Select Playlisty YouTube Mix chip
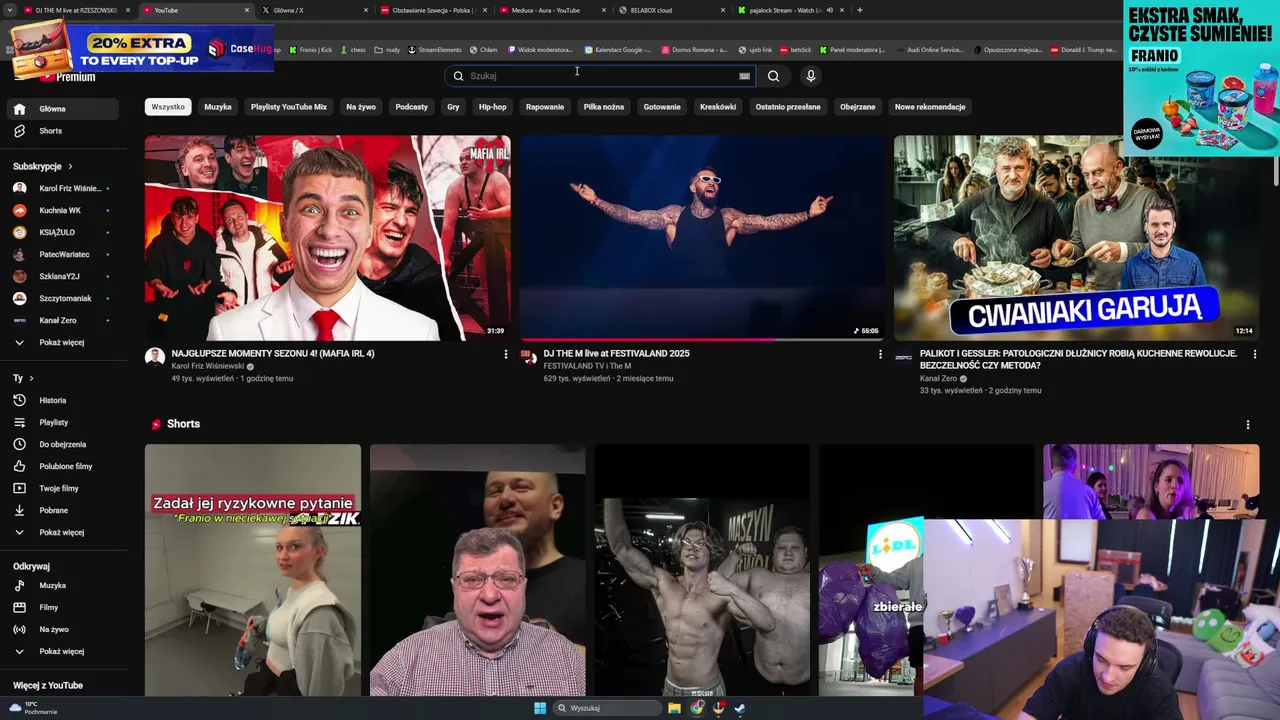The width and height of the screenshot is (1280, 720). [289, 107]
